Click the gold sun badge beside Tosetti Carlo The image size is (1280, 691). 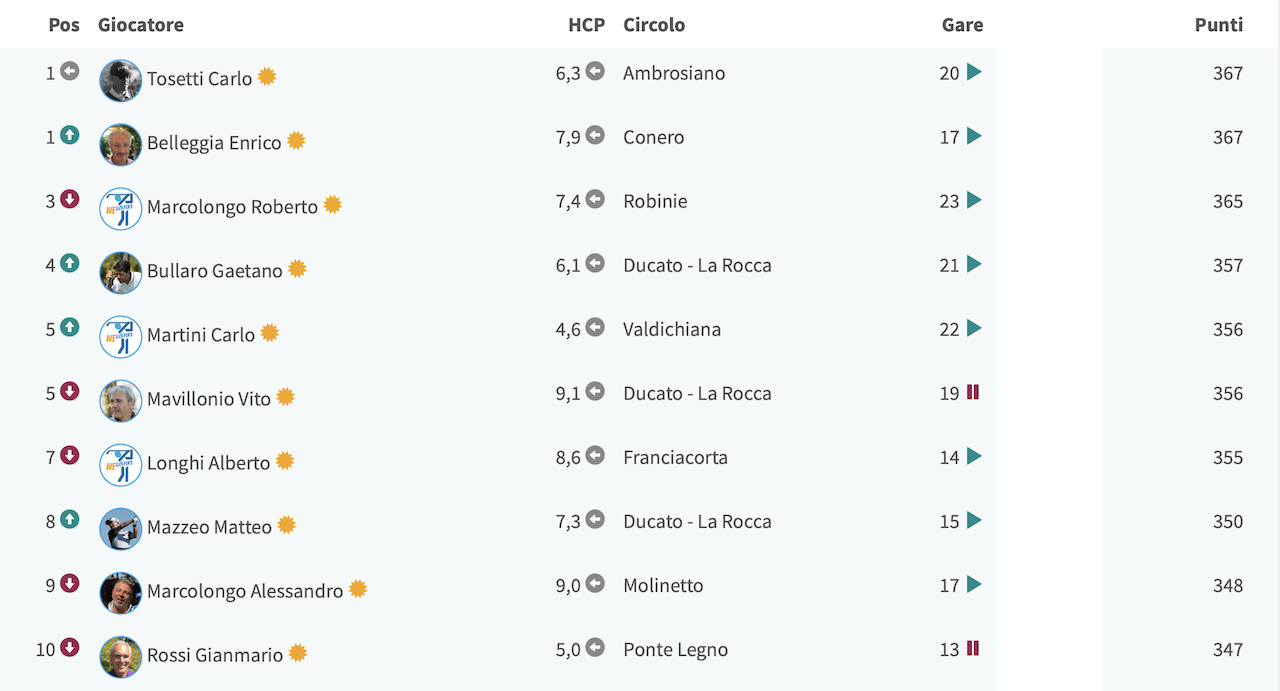pos(267,77)
